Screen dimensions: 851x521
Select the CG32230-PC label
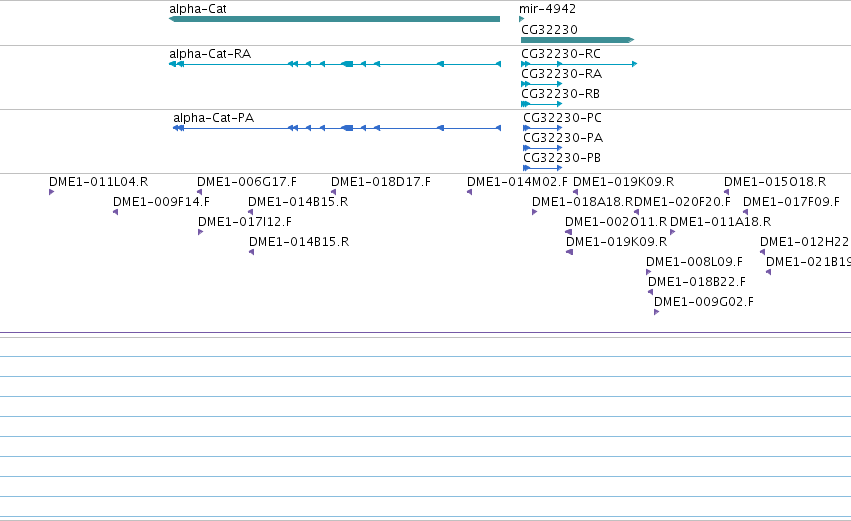(562, 118)
